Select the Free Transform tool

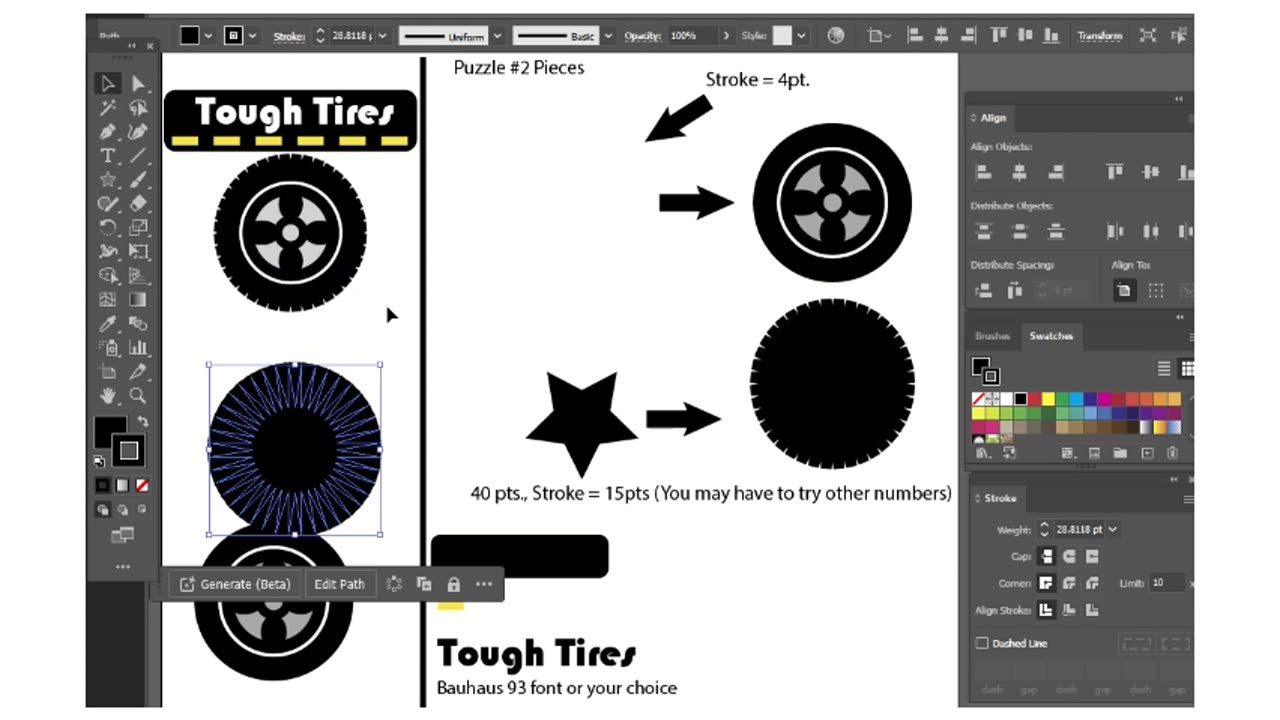tap(138, 251)
